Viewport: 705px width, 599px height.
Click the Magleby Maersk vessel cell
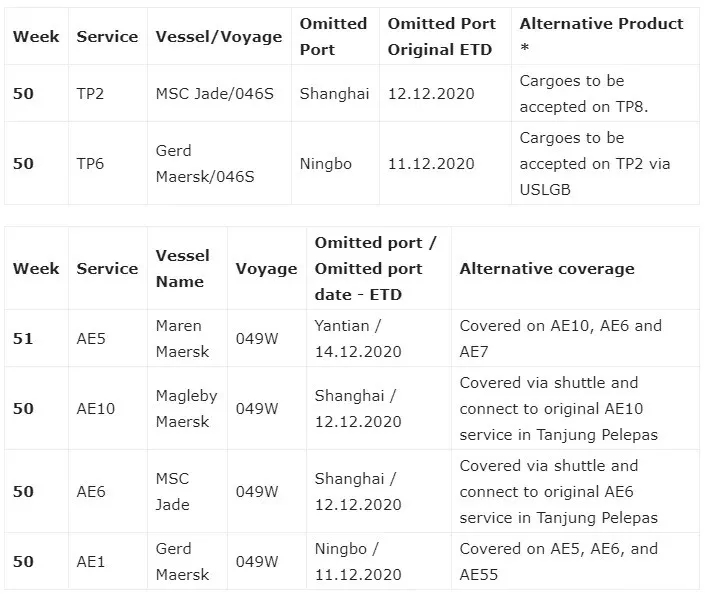point(186,409)
